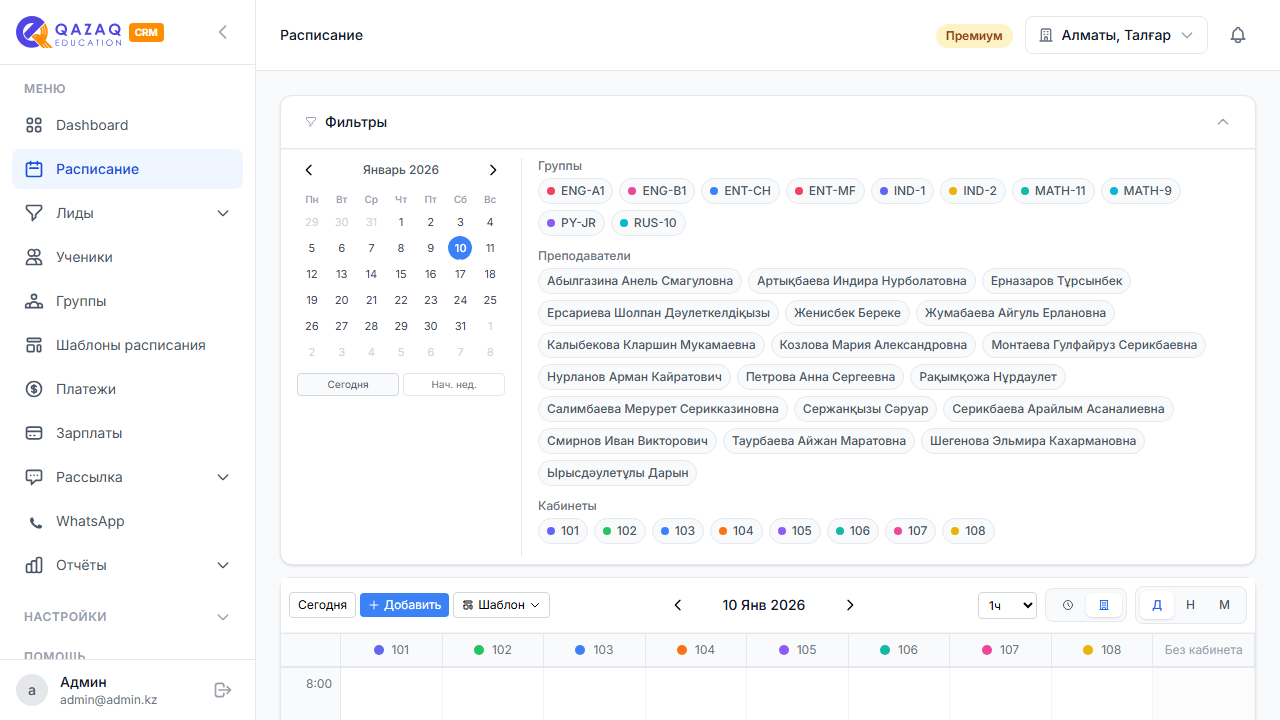
Task: Toggle the ENG-A1 group filter
Action: [x=576, y=191]
